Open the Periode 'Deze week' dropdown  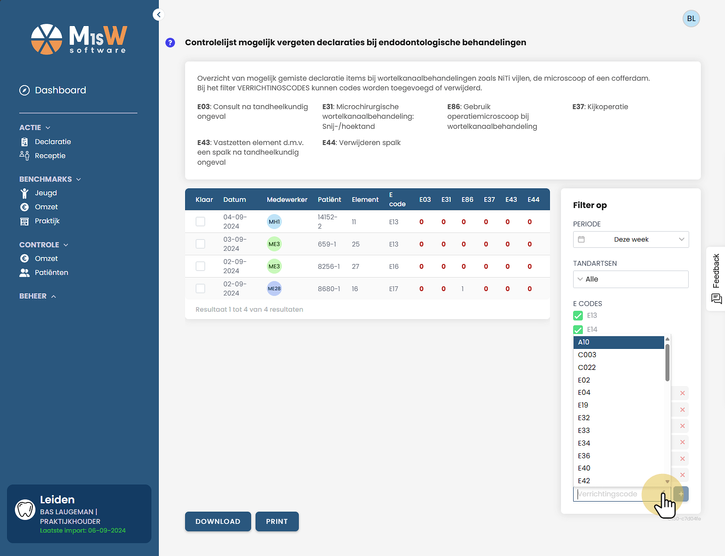(x=631, y=239)
